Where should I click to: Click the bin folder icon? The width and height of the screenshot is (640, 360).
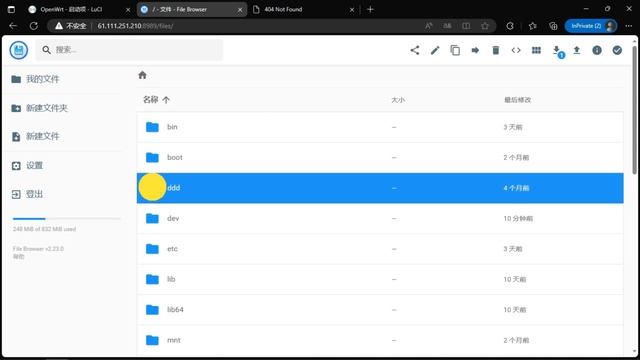tap(152, 127)
